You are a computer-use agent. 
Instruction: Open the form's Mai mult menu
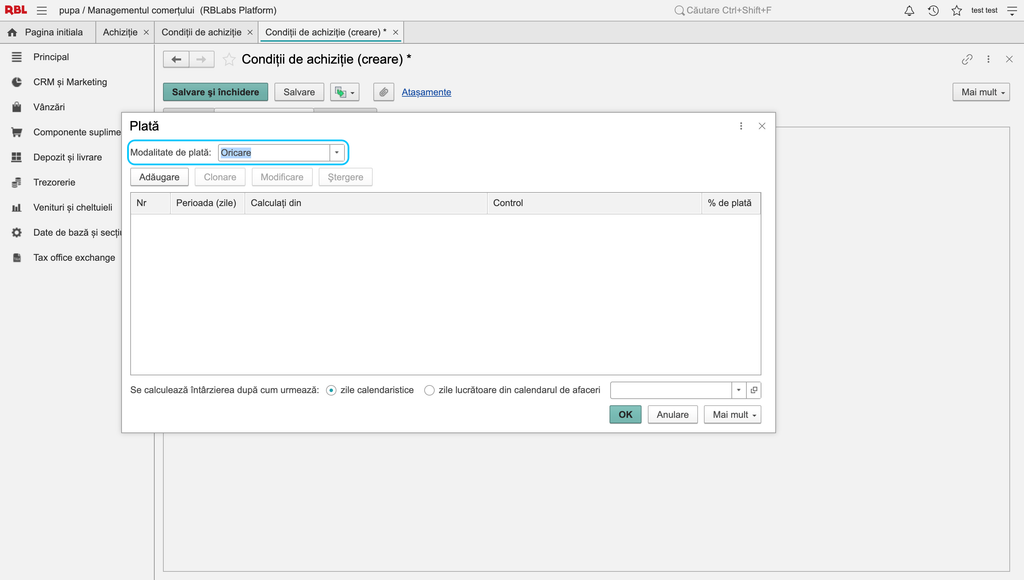tap(982, 92)
